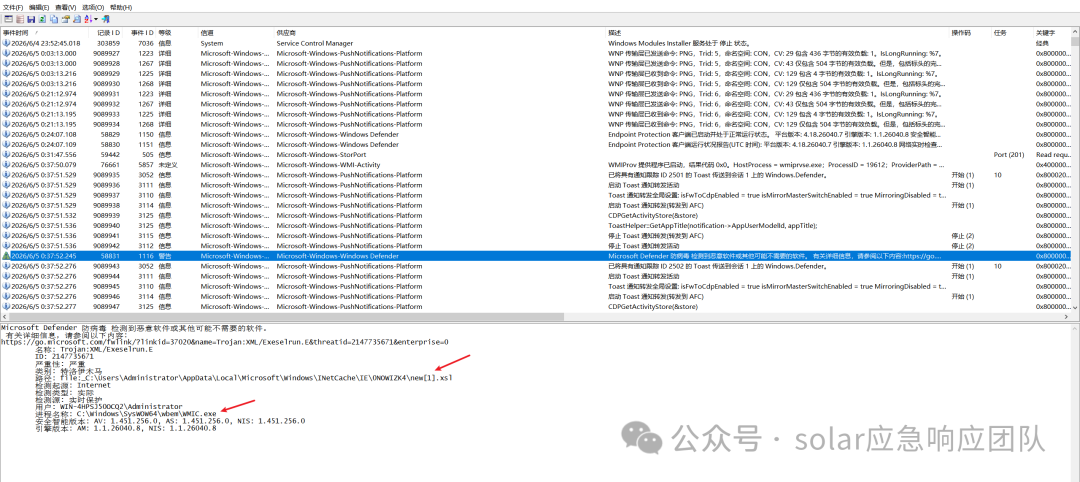This screenshot has height=482, width=1080.
Task: Sort by the 供应商 column header
Action: (440, 32)
